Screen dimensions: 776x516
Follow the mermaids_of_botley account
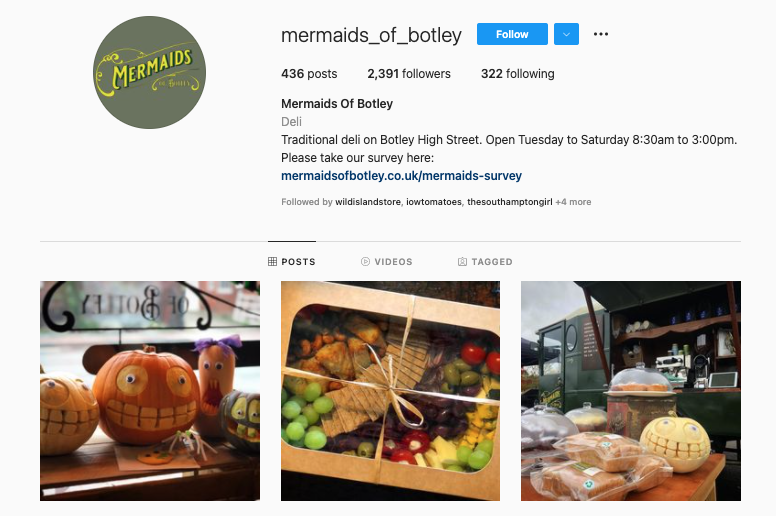point(512,34)
